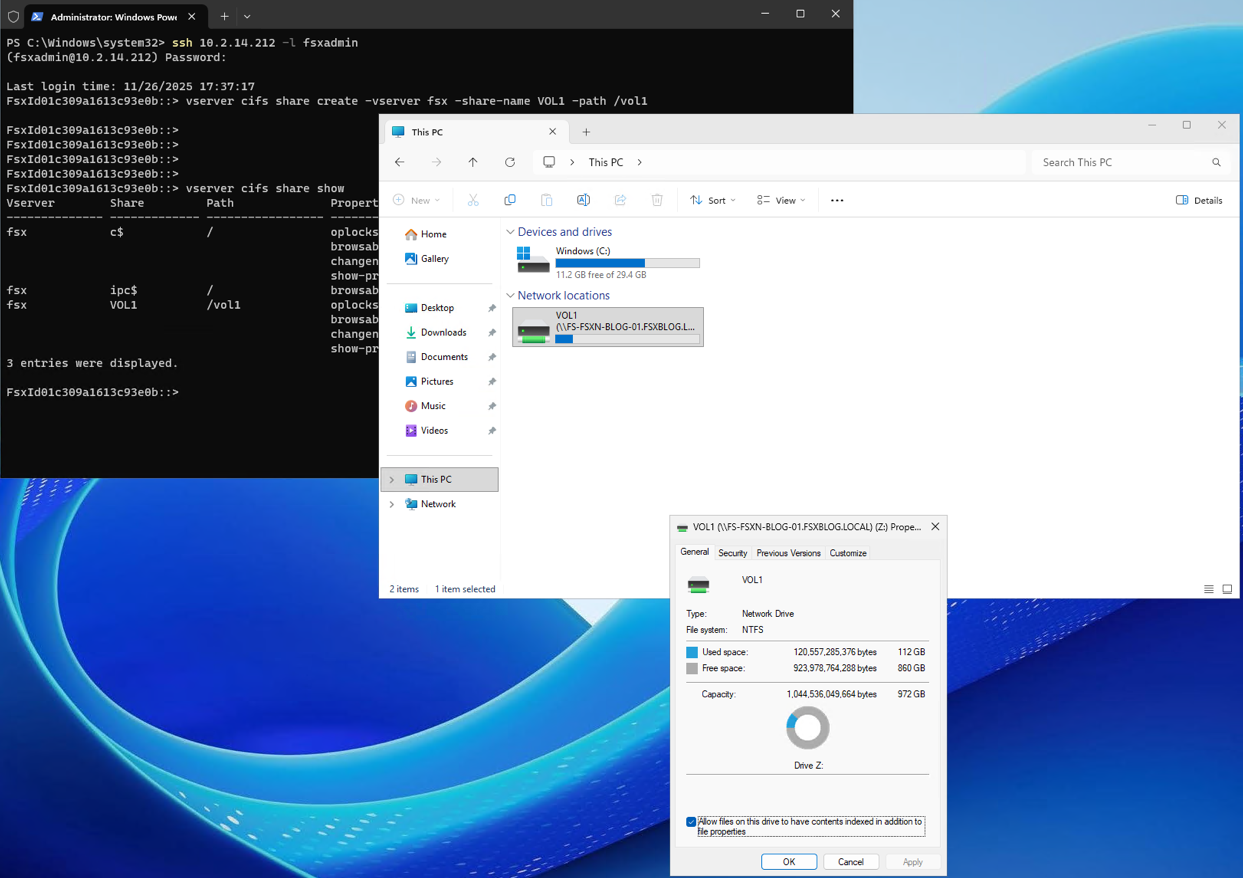Close the PowerShell tab
Screen dimensions: 1243x878
tap(192, 17)
